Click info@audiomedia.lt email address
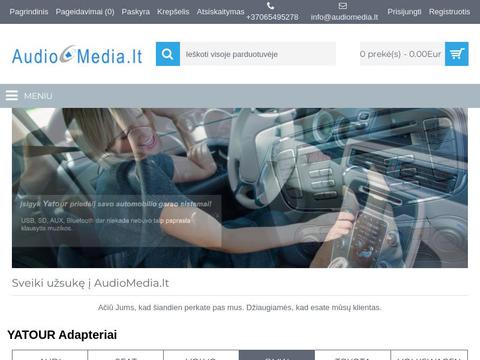480x360 pixels. click(344, 17)
